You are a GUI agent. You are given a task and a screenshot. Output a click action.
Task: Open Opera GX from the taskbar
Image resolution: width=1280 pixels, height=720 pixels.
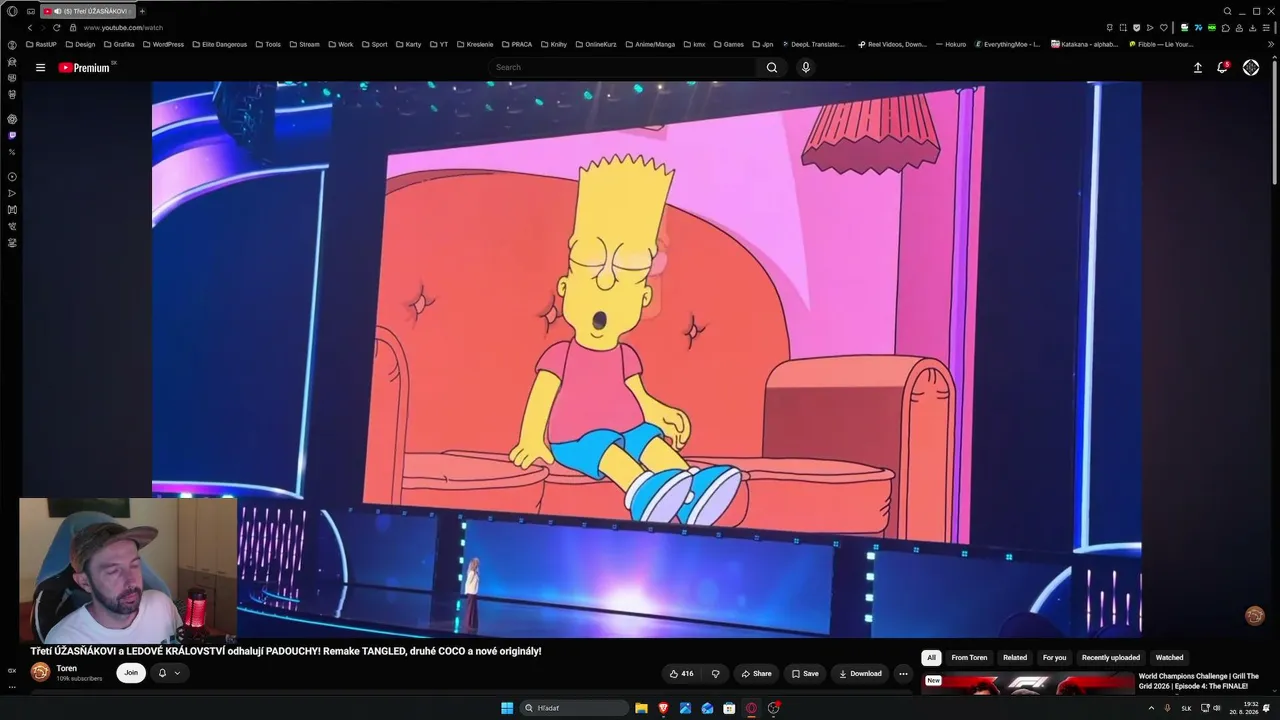(x=751, y=708)
